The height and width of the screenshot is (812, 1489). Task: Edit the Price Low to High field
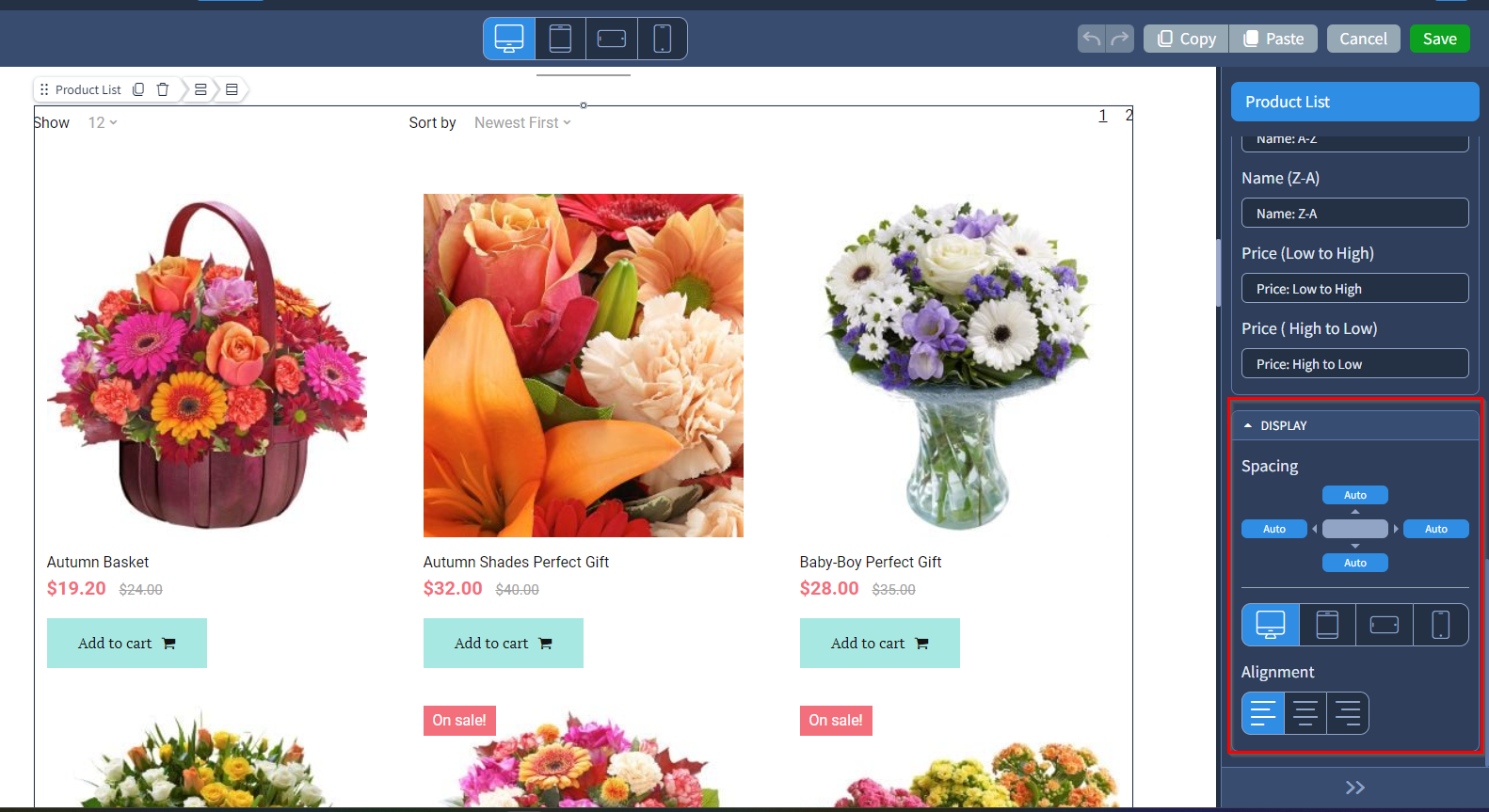click(1355, 288)
